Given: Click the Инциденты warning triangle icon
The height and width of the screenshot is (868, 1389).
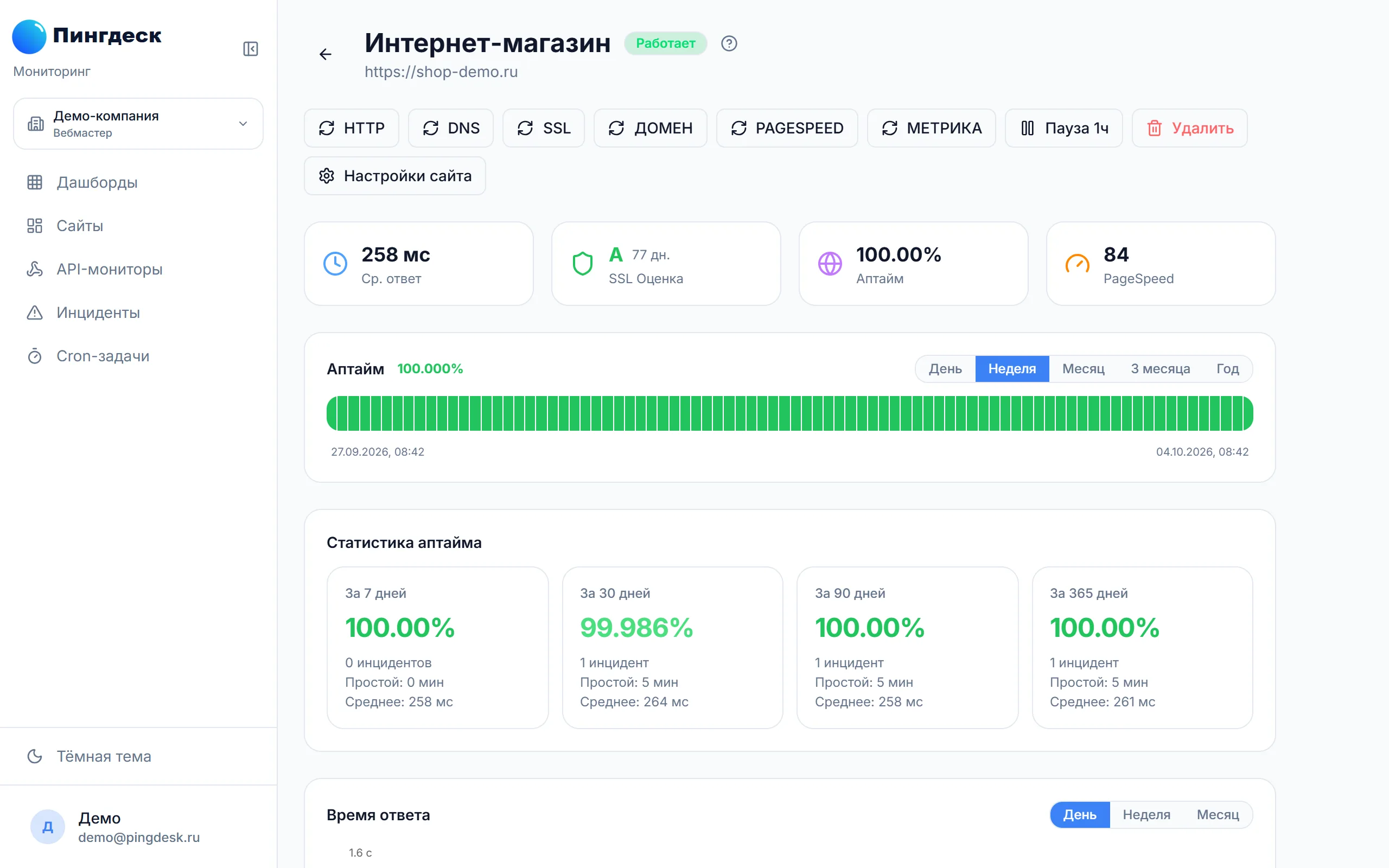Looking at the screenshot, I should click(34, 312).
